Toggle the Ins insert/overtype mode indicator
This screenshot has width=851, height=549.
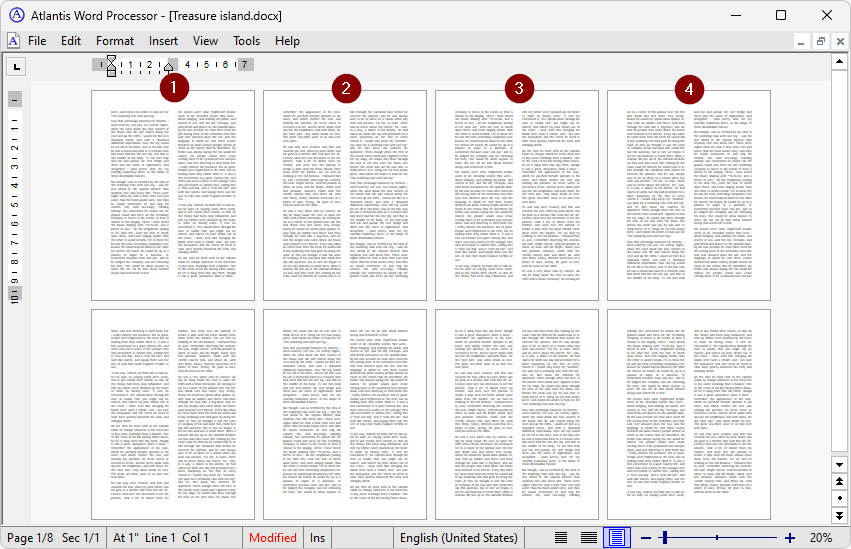coord(317,538)
